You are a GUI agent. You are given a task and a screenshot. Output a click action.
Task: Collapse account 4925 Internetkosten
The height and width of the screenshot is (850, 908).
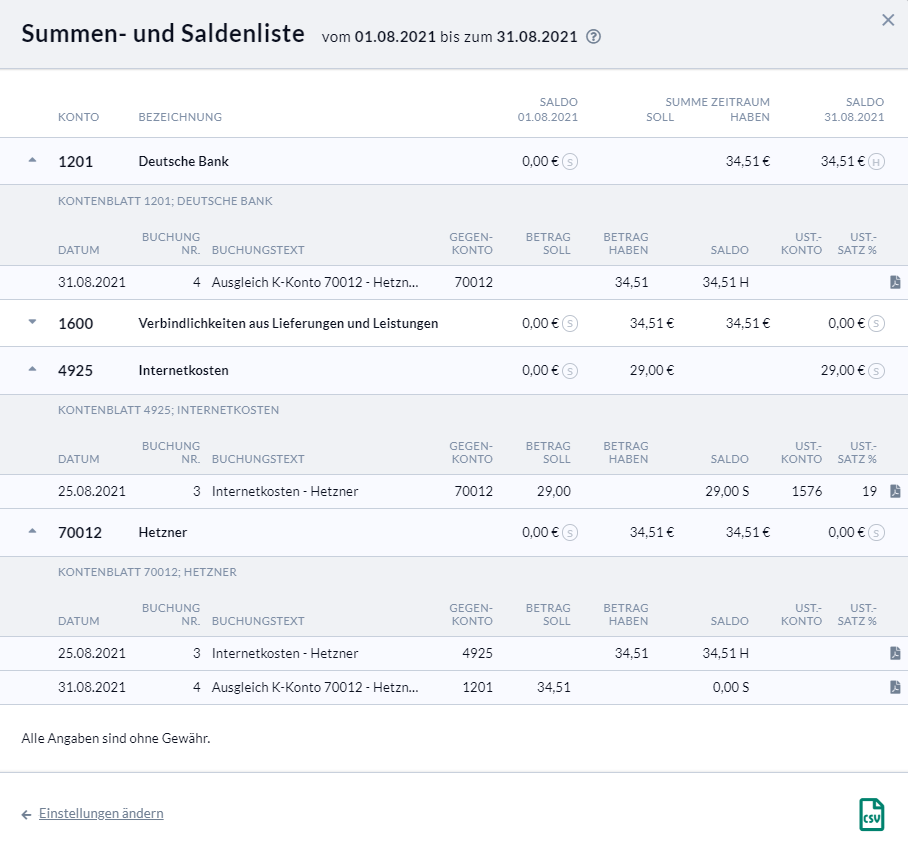coord(32,370)
